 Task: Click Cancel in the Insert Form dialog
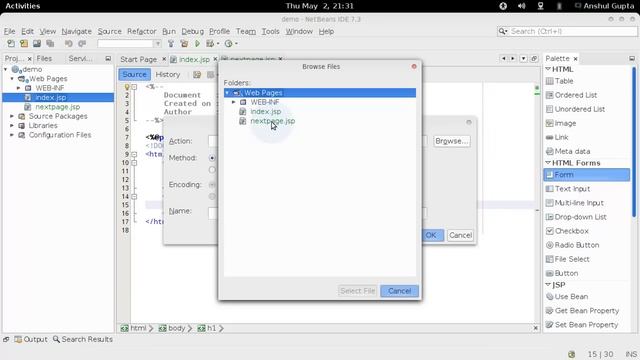pyautogui.click(x=460, y=235)
